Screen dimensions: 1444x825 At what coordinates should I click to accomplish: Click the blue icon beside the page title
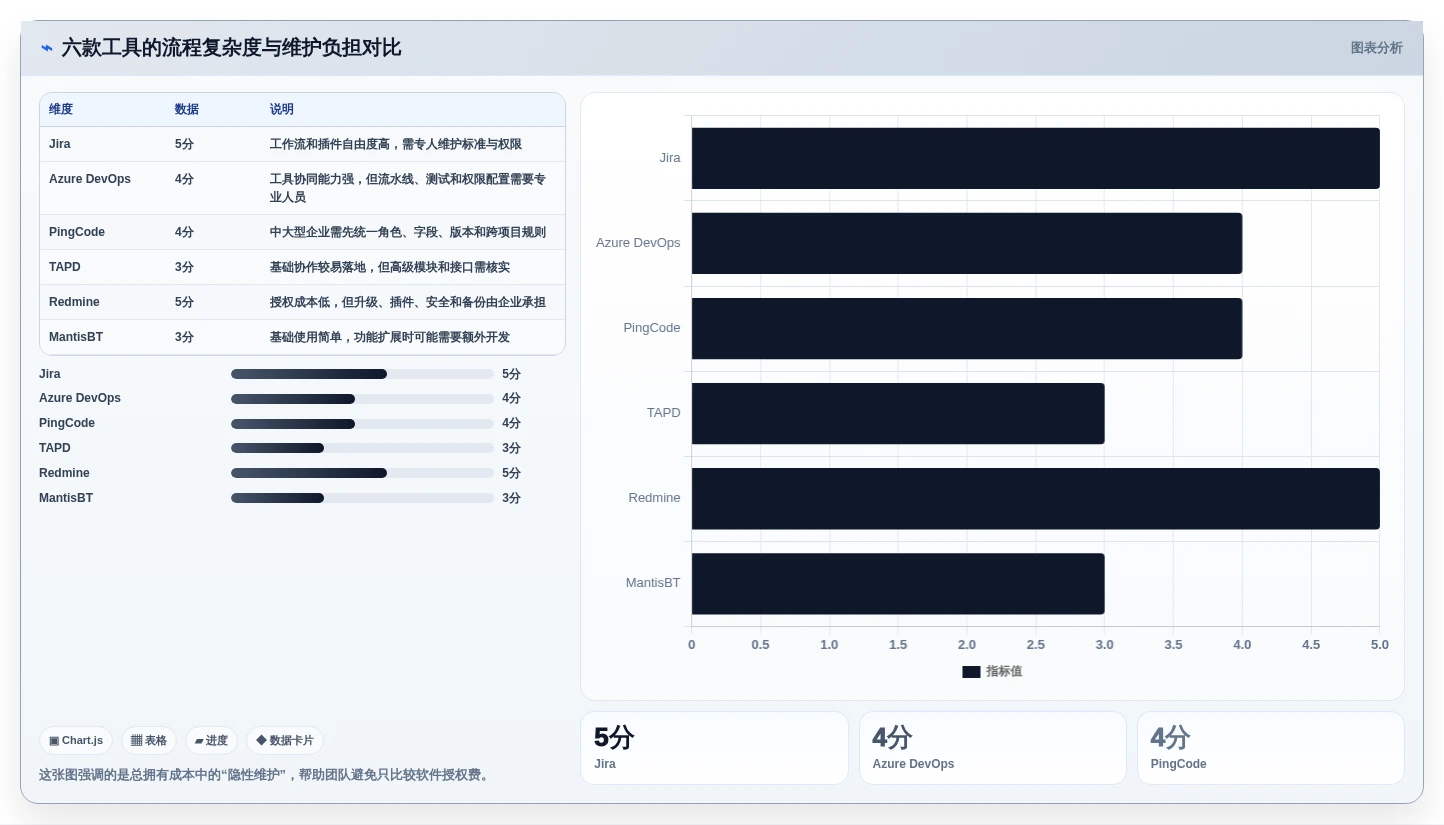click(47, 48)
